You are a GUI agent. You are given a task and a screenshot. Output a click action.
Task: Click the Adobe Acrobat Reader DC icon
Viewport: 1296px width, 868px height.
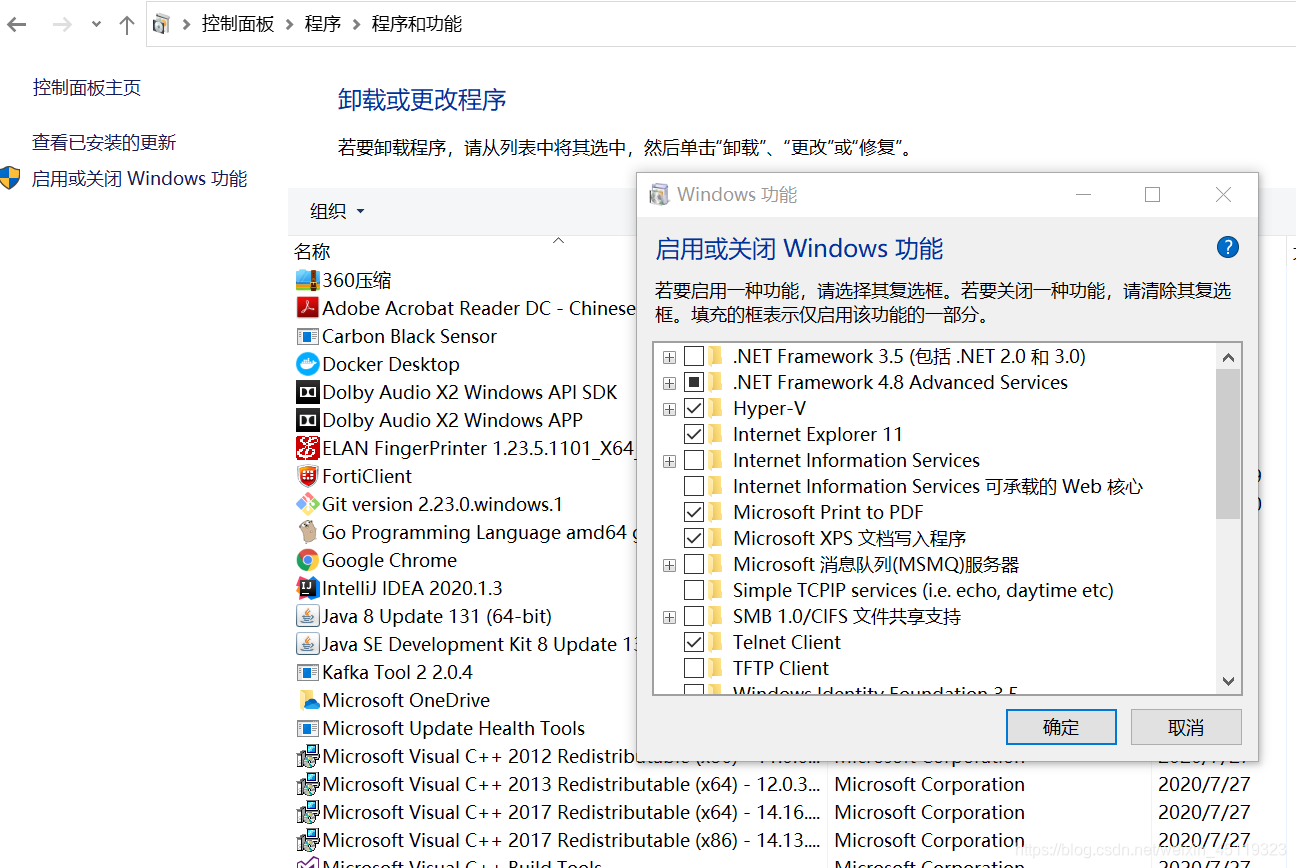[307, 308]
